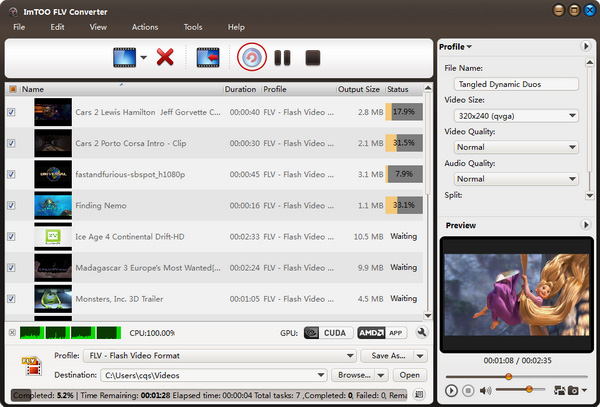Screen dimensions: 600x407
Task: Start conversion with the circular convert button
Action: (251, 57)
